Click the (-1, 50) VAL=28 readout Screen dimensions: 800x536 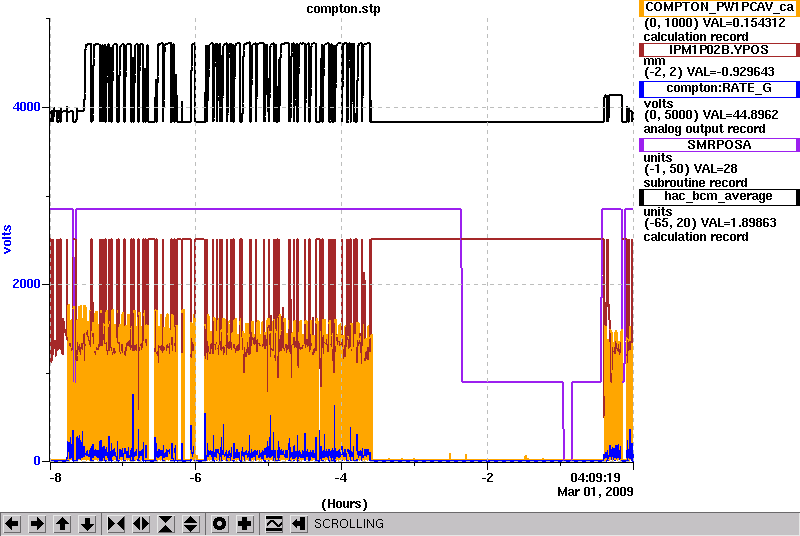[690, 169]
